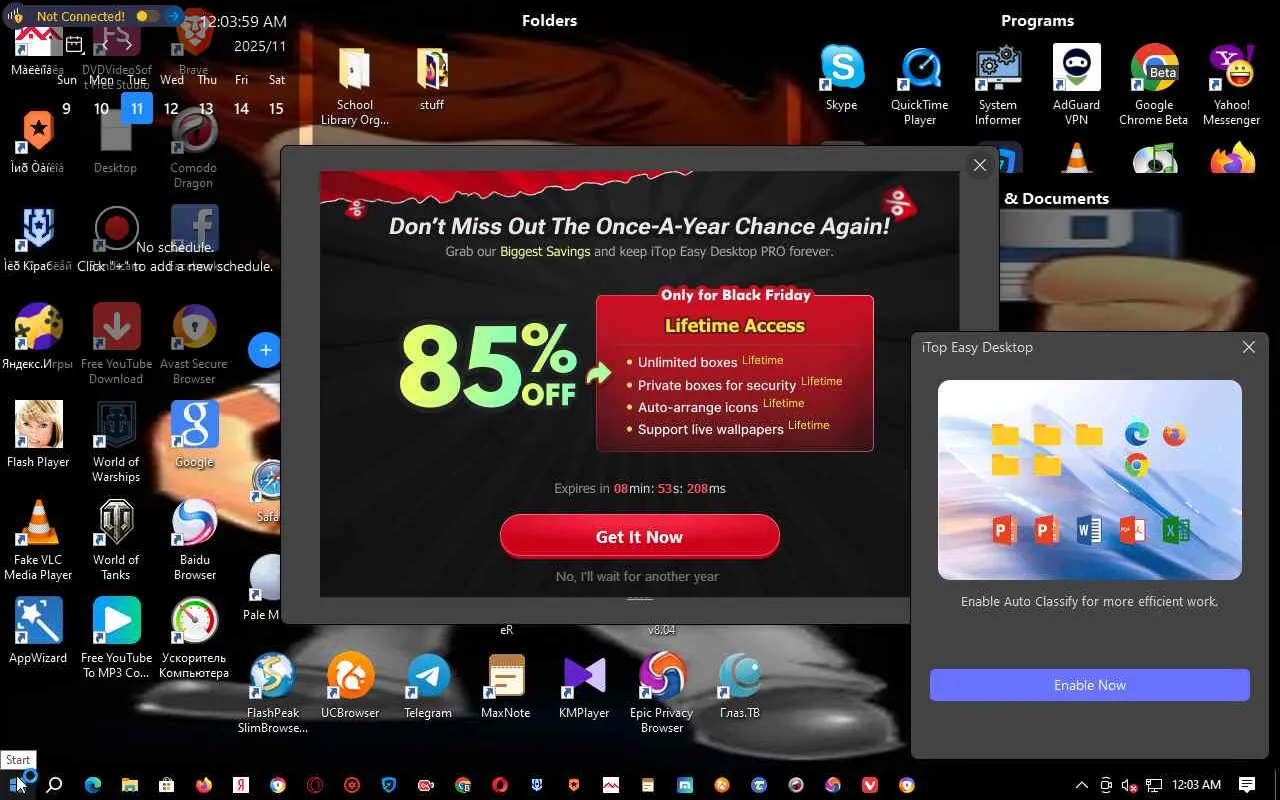Click the Programs box title
The width and height of the screenshot is (1280, 800).
tap(1037, 20)
